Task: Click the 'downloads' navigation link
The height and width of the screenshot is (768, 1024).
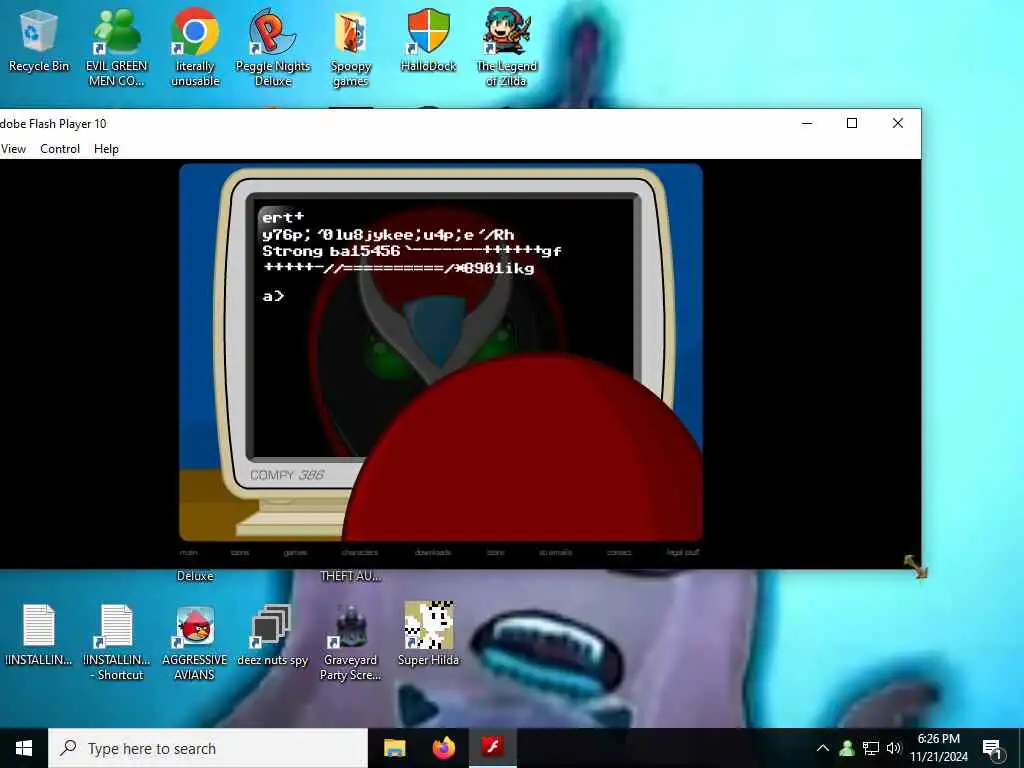Action: coord(433,552)
